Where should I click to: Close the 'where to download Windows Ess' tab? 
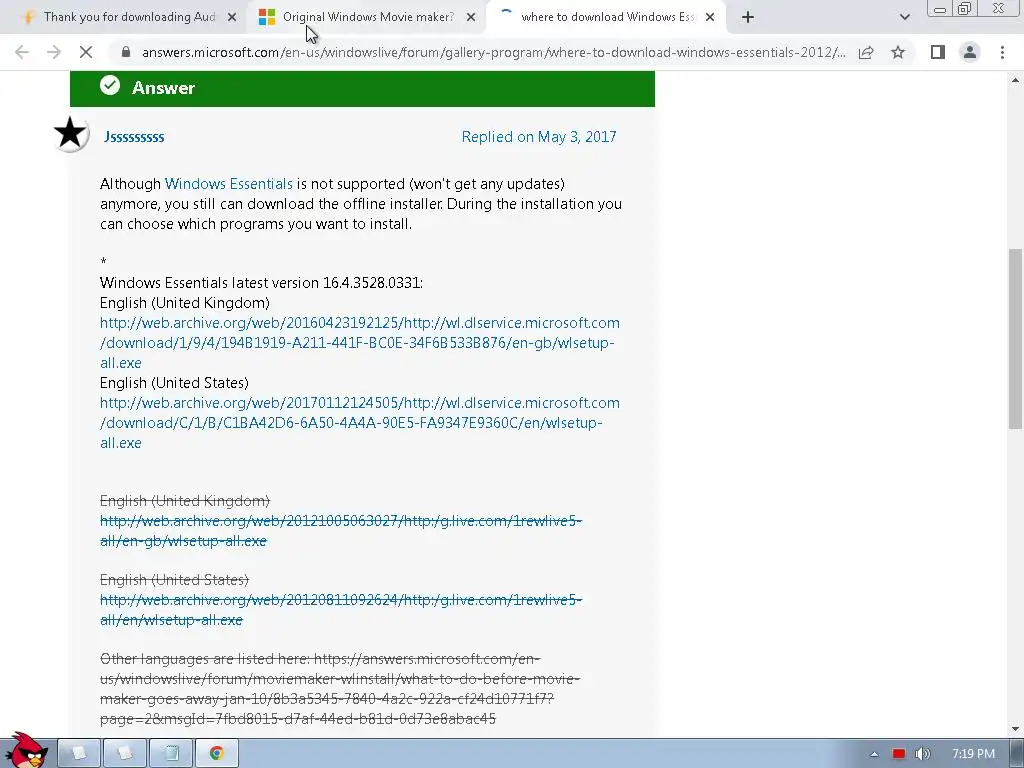pos(710,18)
